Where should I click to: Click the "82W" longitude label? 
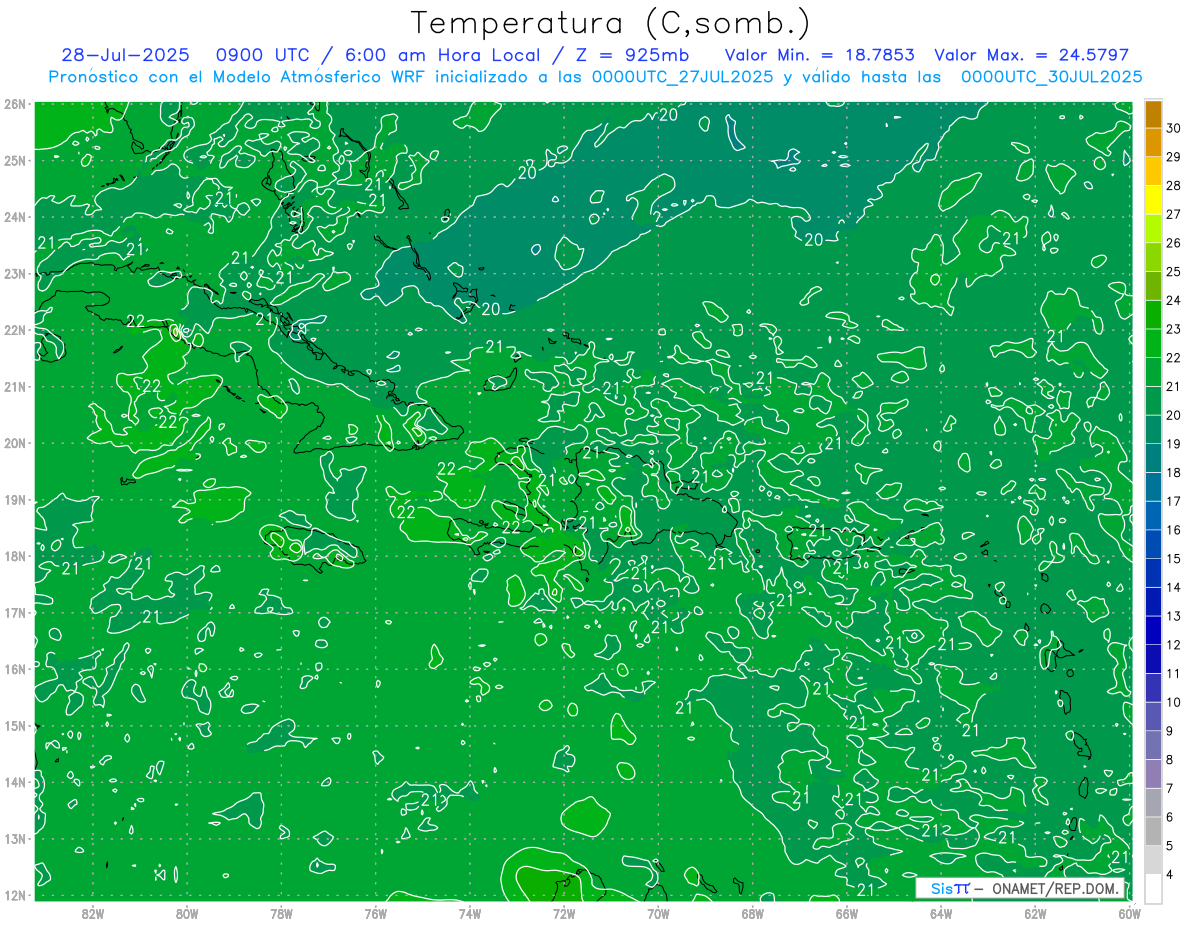(x=92, y=914)
